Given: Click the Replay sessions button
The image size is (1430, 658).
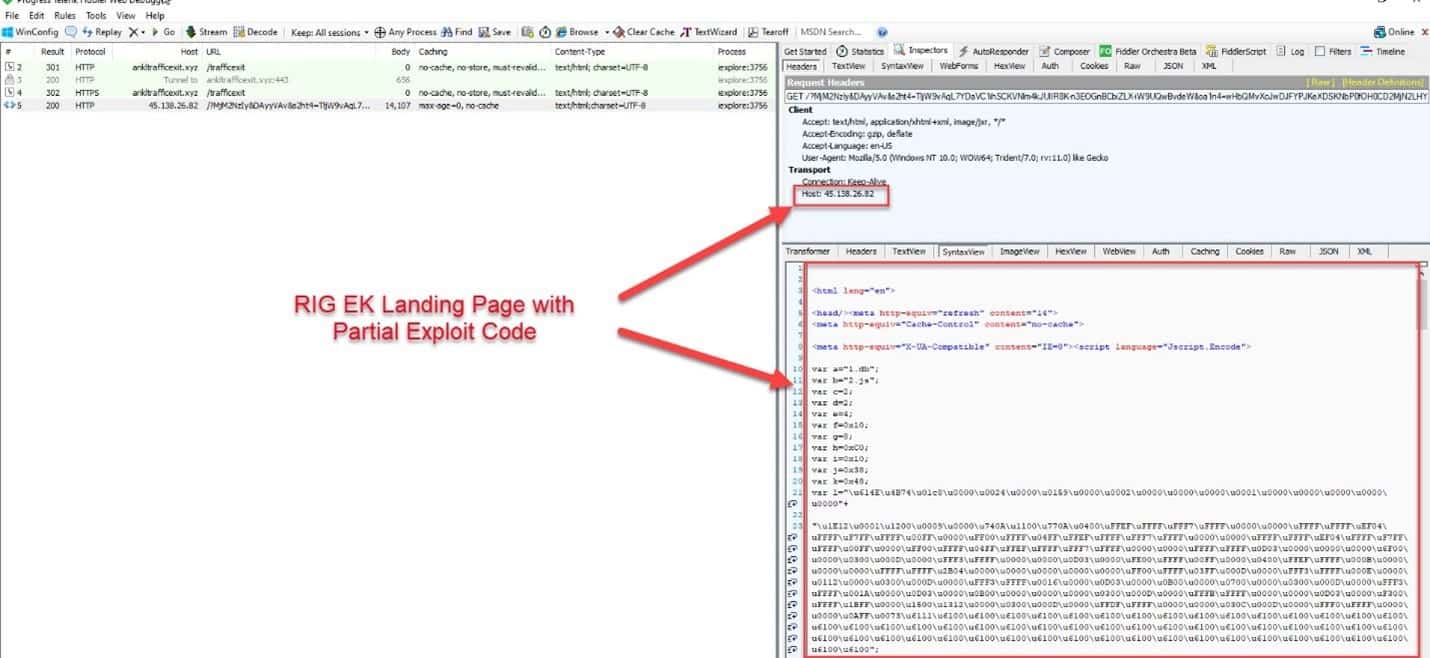Looking at the screenshot, I should [102, 32].
